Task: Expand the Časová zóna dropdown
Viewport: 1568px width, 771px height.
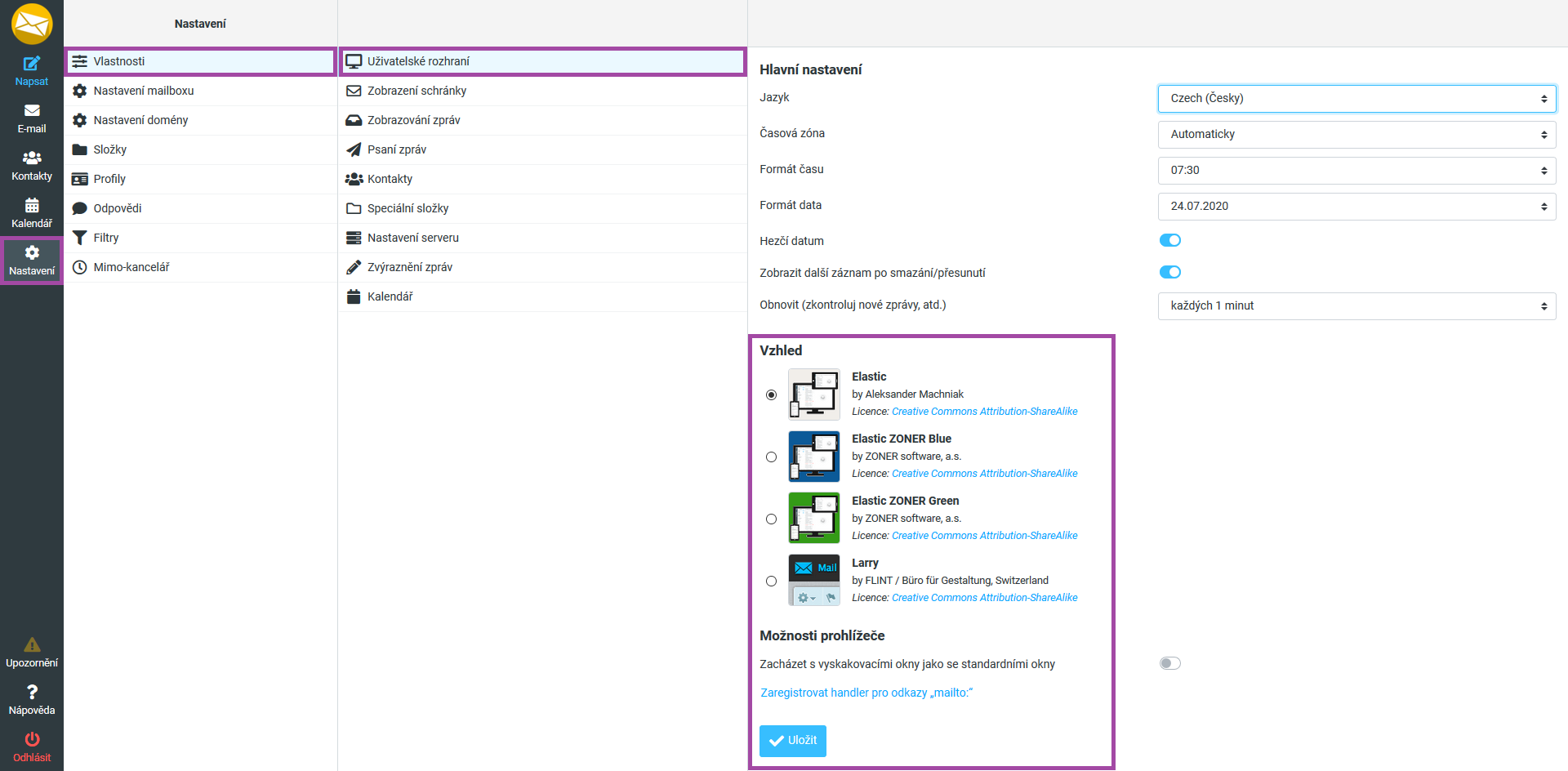Action: [1356, 134]
